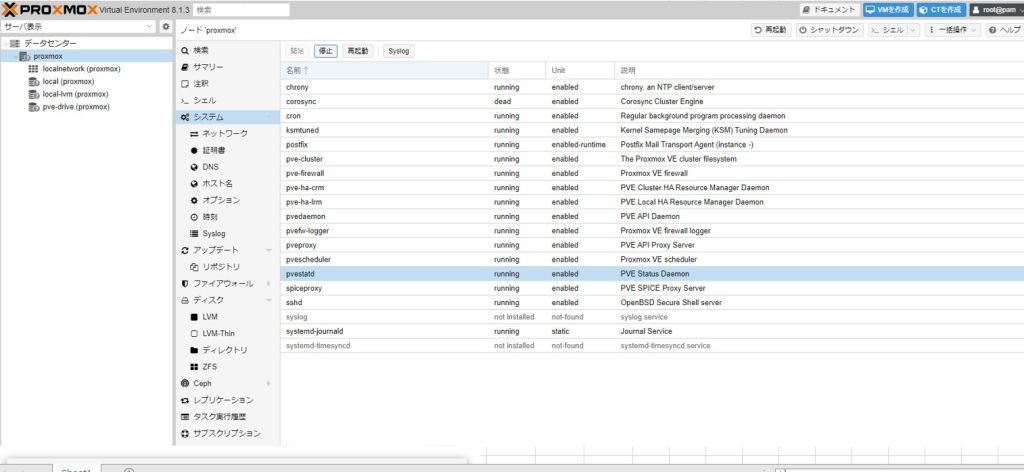Click the service 再起動 restart button
This screenshot has height=472, width=1024.
click(x=358, y=51)
